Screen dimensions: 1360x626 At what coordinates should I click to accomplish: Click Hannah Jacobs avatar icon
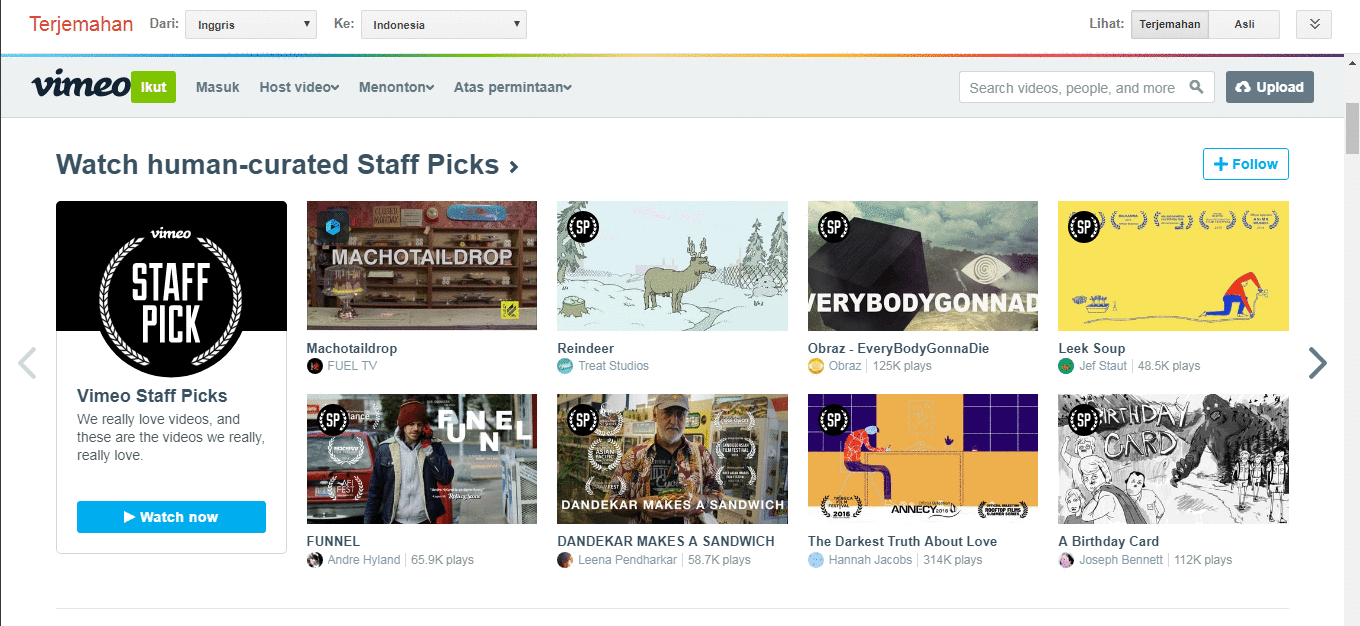(816, 560)
